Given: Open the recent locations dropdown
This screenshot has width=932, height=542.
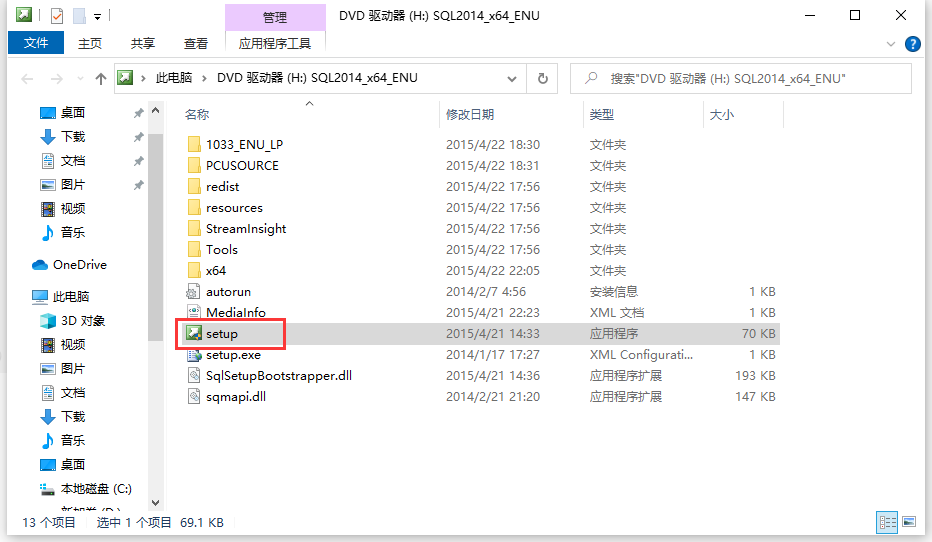Looking at the screenshot, I should 80,78.
